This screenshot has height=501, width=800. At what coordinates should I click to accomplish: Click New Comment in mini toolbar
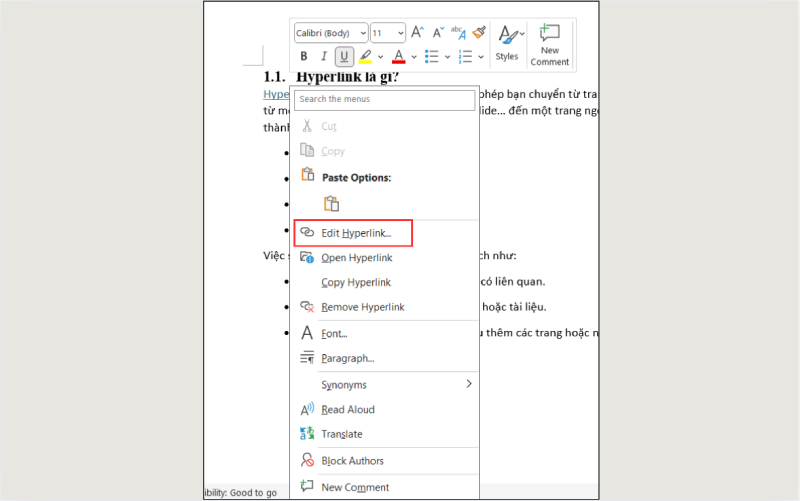(549, 45)
